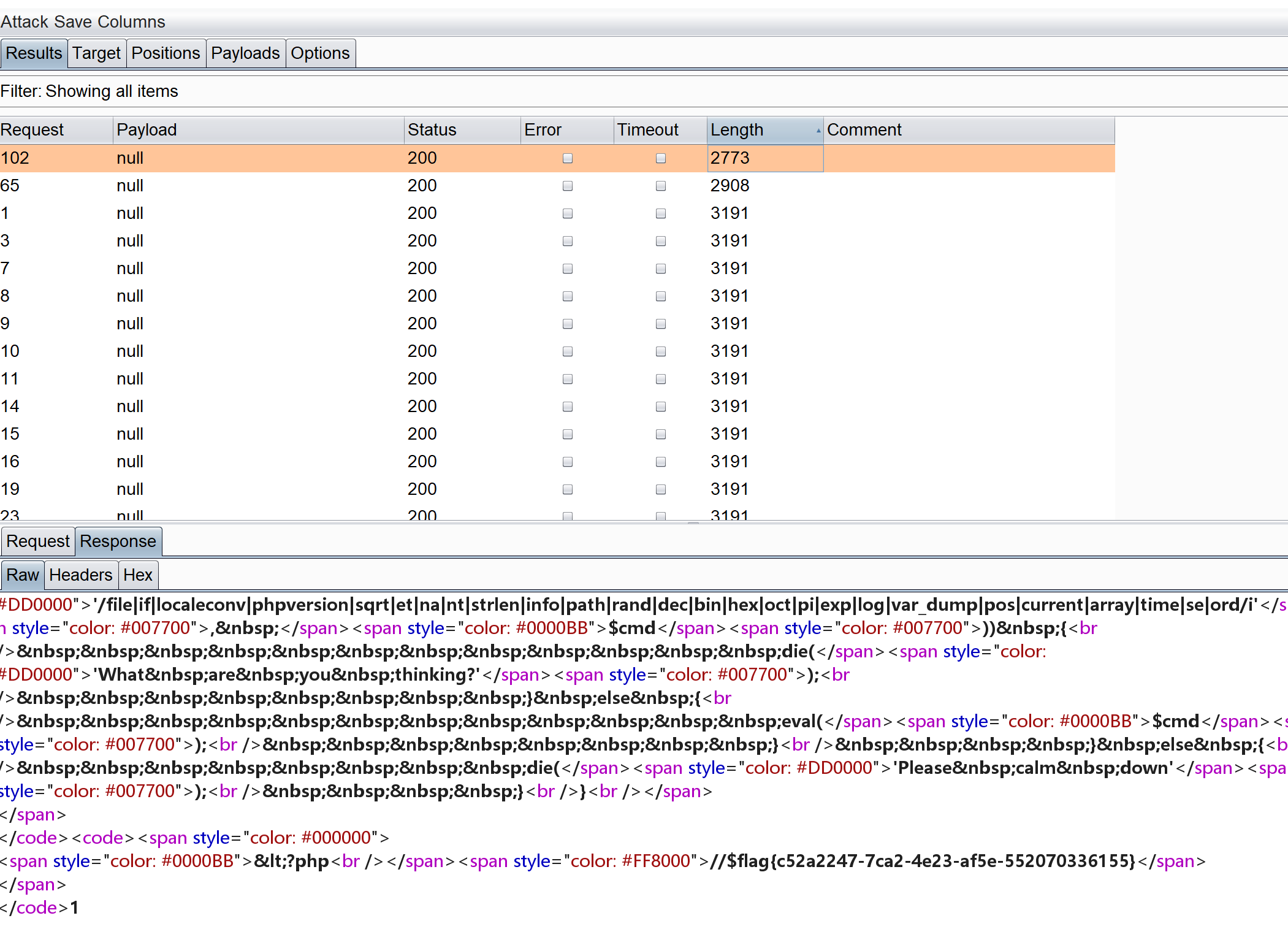The height and width of the screenshot is (929, 1288).
Task: Sort by the Payload column header
Action: pyautogui.click(x=147, y=130)
